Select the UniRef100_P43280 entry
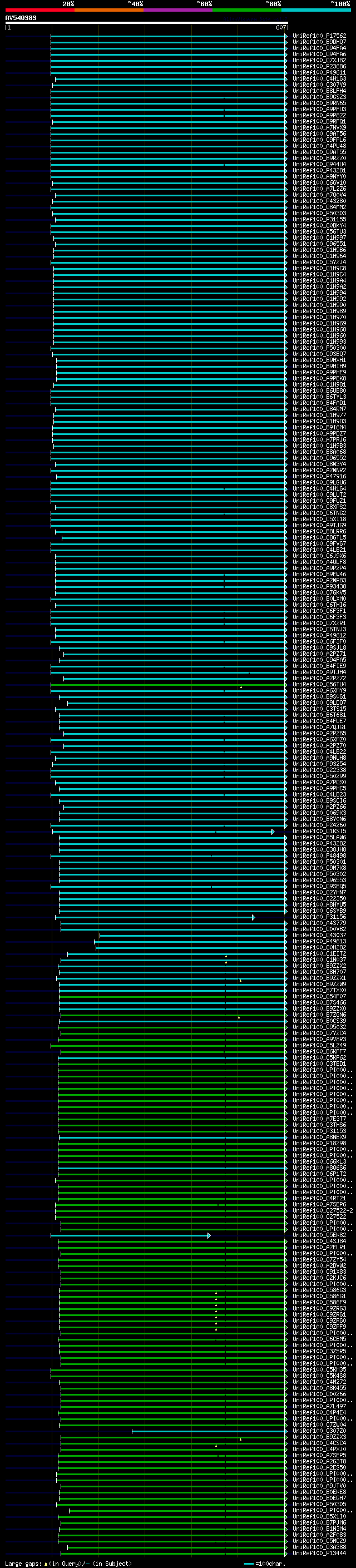 319,201
